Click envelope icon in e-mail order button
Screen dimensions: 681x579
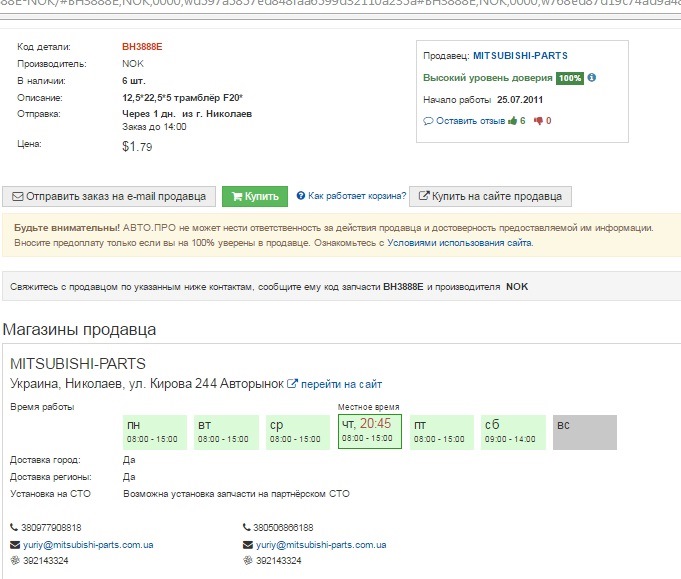coord(18,196)
